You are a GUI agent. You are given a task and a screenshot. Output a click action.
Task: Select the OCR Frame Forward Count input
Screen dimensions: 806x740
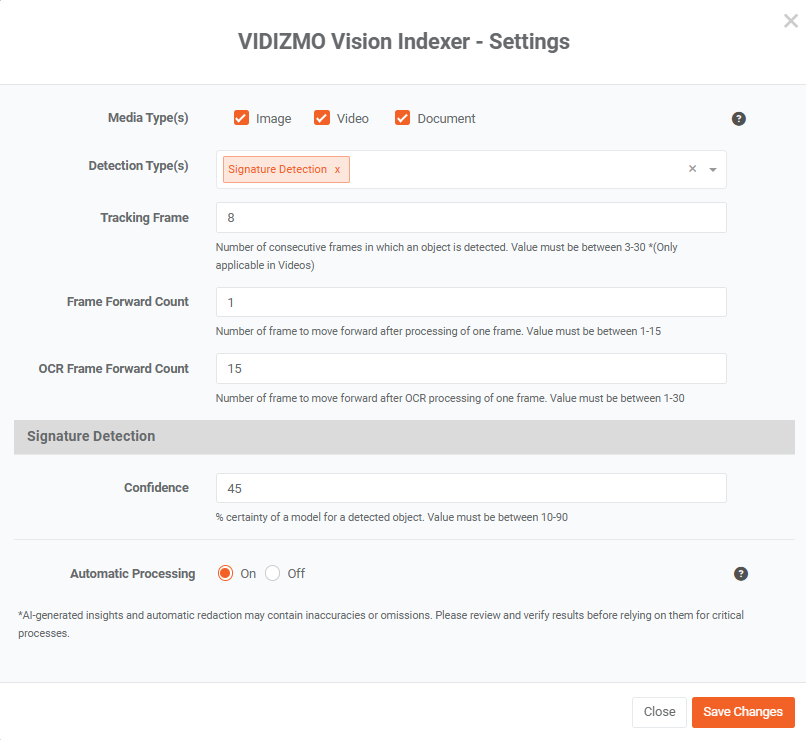click(471, 369)
